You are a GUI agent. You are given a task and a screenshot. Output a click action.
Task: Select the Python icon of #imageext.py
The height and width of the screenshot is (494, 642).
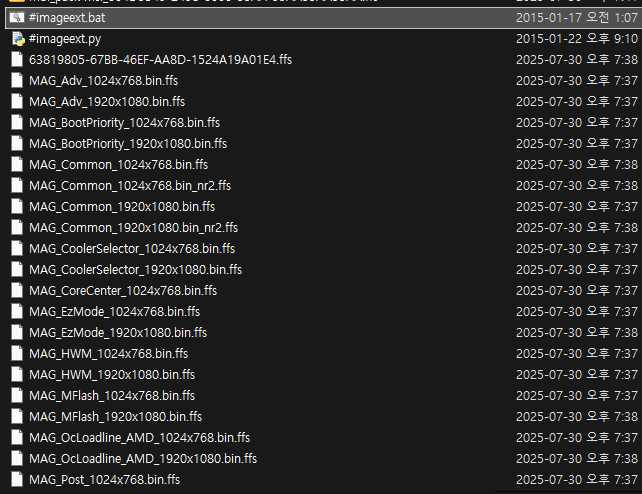[18, 39]
